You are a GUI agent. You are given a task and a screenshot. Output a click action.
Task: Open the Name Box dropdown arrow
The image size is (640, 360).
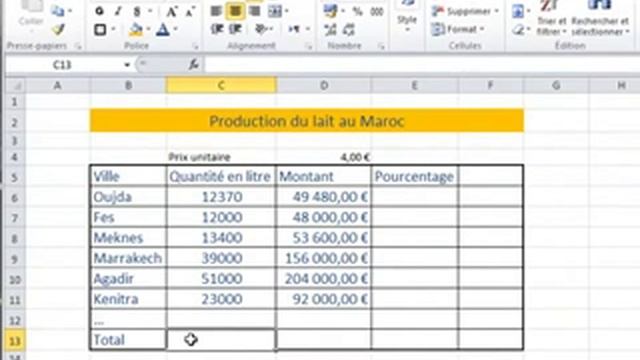(x=127, y=64)
